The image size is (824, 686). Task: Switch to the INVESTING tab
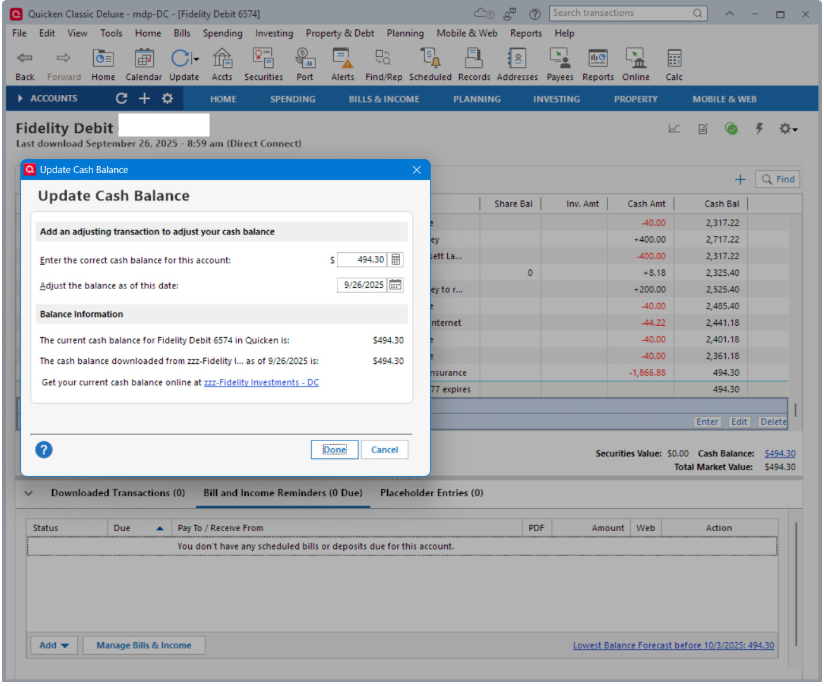[557, 99]
